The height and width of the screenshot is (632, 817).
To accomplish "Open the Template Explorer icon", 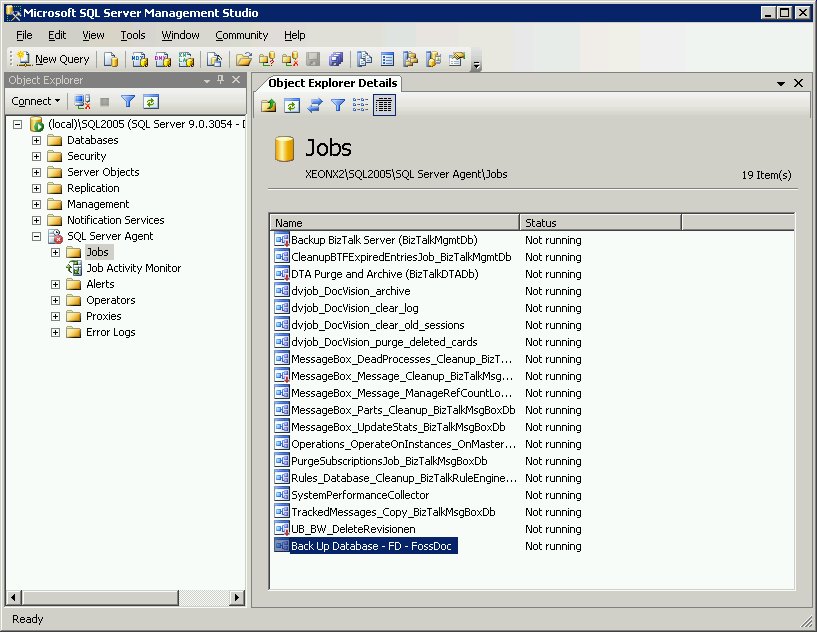I will [434, 59].
